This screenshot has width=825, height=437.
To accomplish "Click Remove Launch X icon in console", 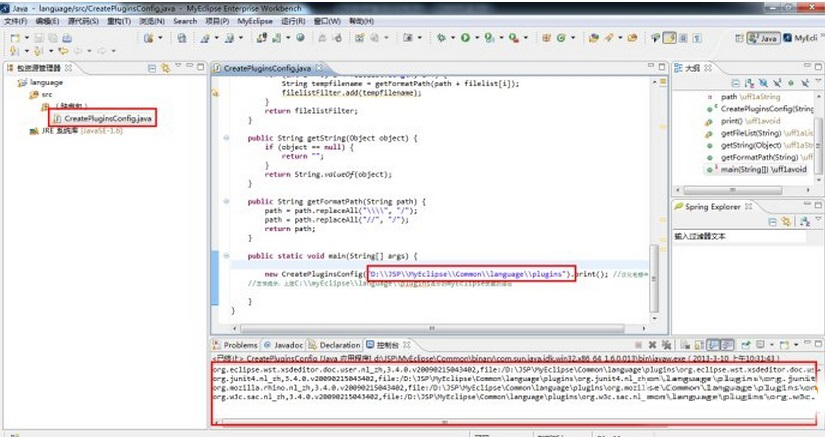I will pos(652,345).
